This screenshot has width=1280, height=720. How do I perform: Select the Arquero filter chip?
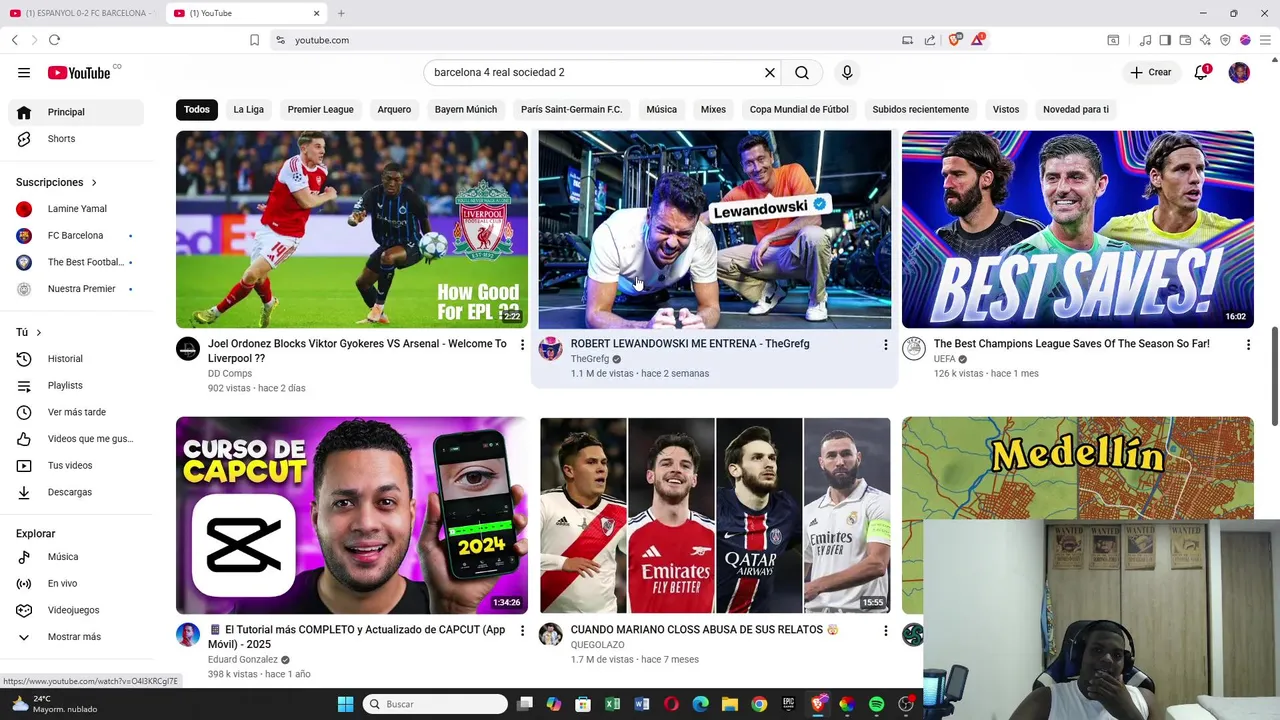tap(394, 109)
